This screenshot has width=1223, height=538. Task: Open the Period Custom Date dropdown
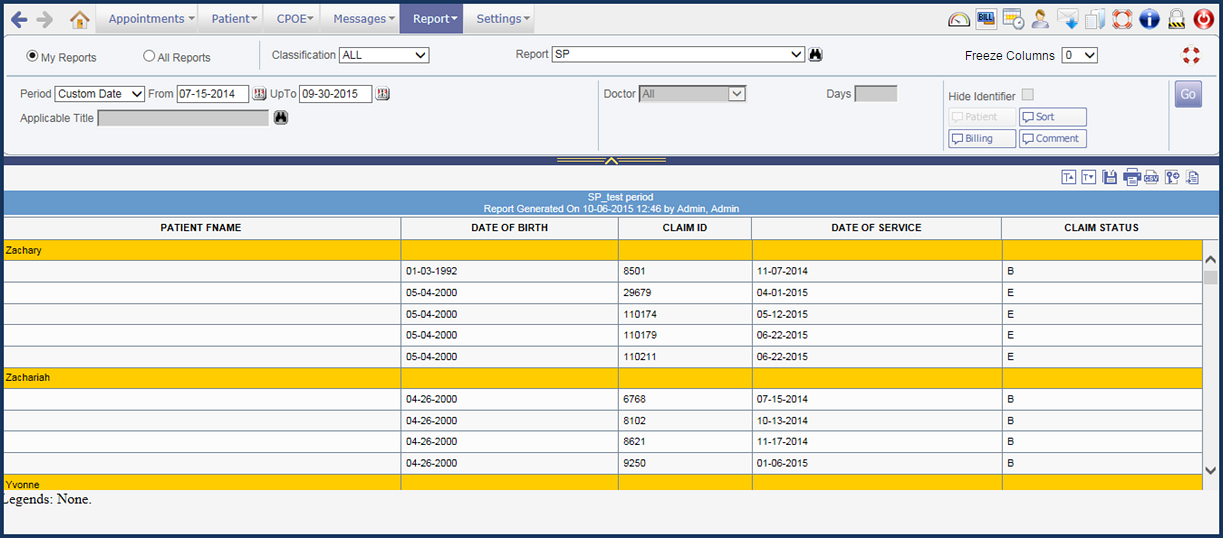click(100, 94)
